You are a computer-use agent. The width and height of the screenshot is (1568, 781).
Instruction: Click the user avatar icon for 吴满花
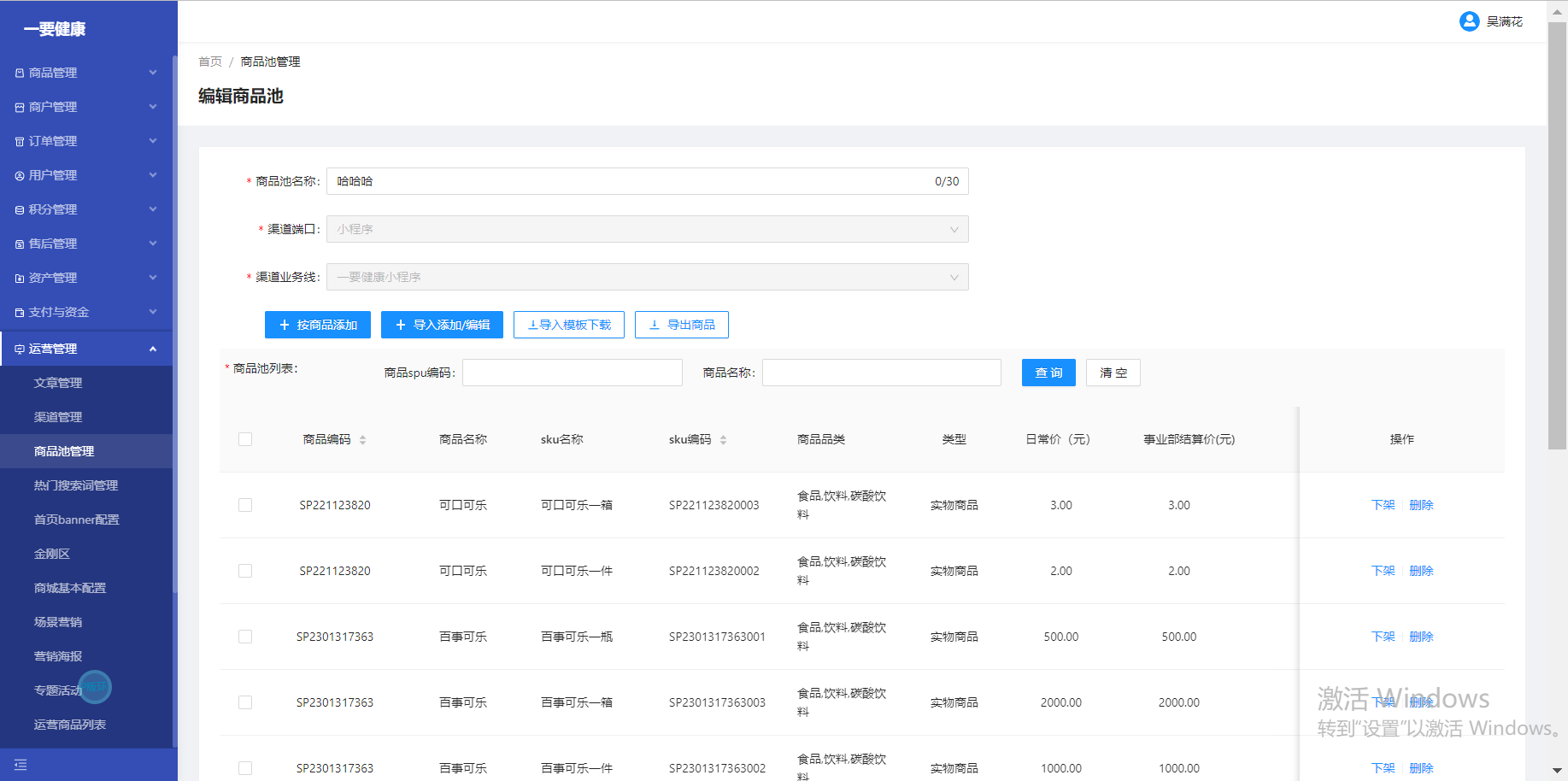[1469, 21]
